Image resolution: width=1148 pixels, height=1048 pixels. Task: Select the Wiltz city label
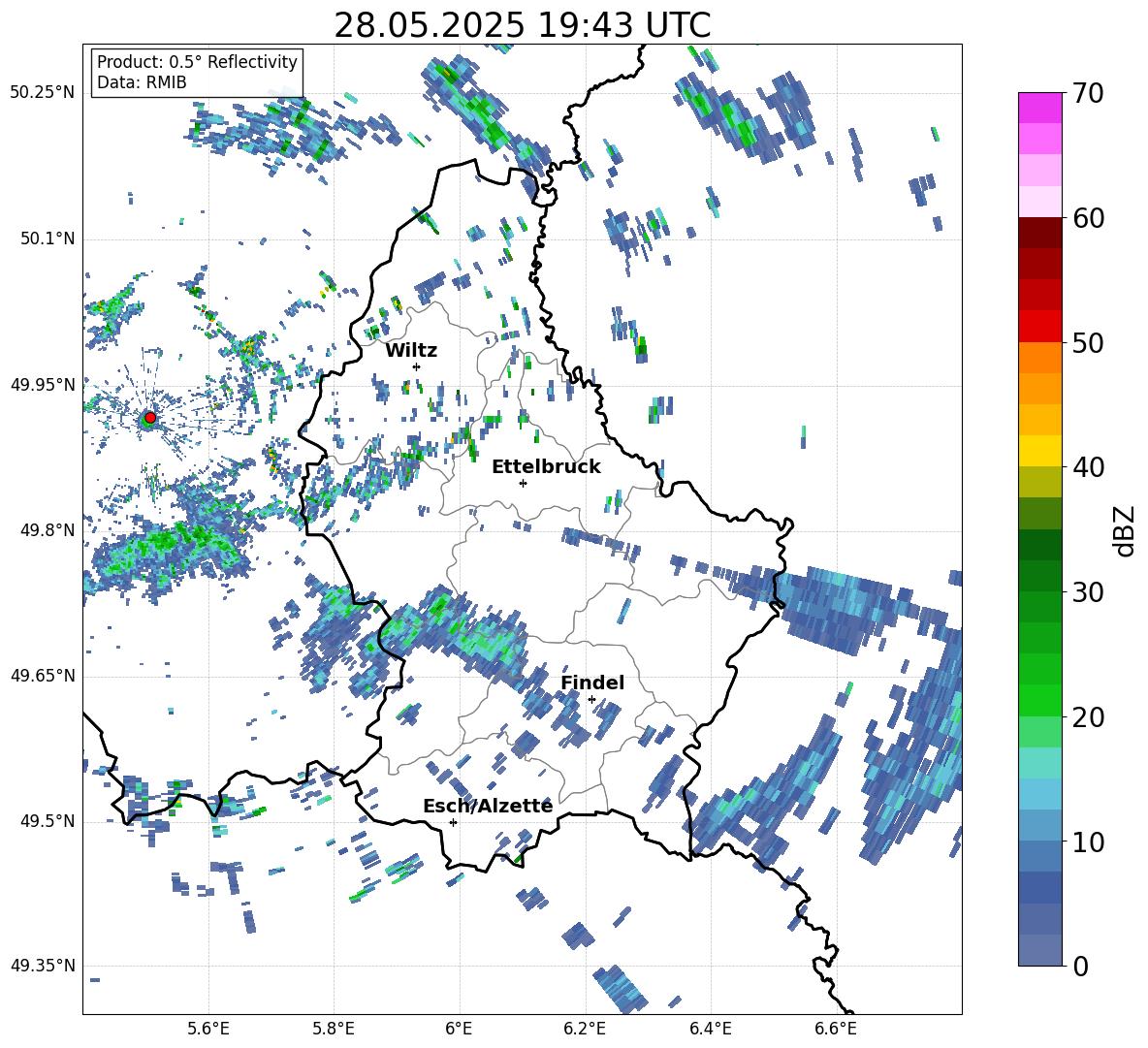[x=411, y=351]
